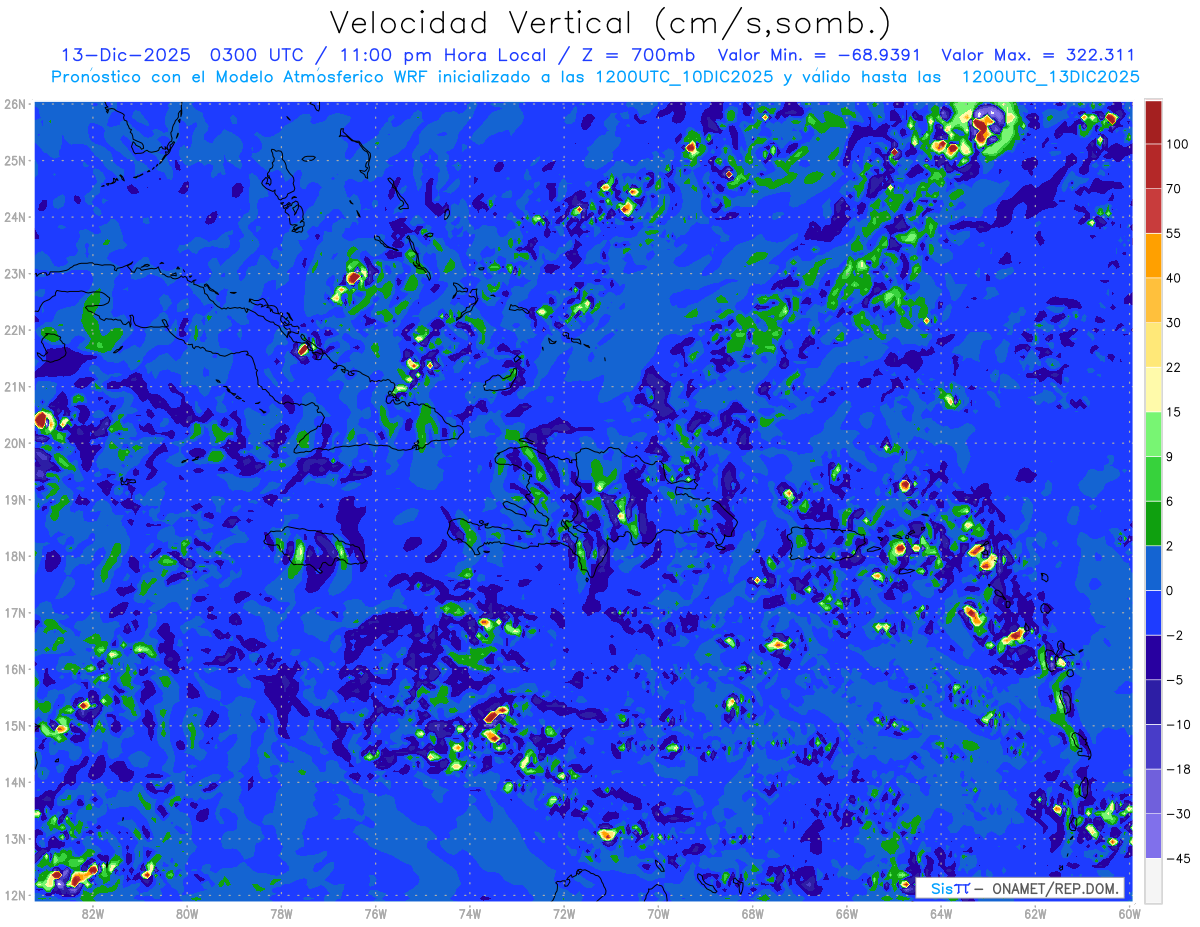The width and height of the screenshot is (1200, 927).
Task: Click the '17N' latitude label
Action: coord(15,612)
